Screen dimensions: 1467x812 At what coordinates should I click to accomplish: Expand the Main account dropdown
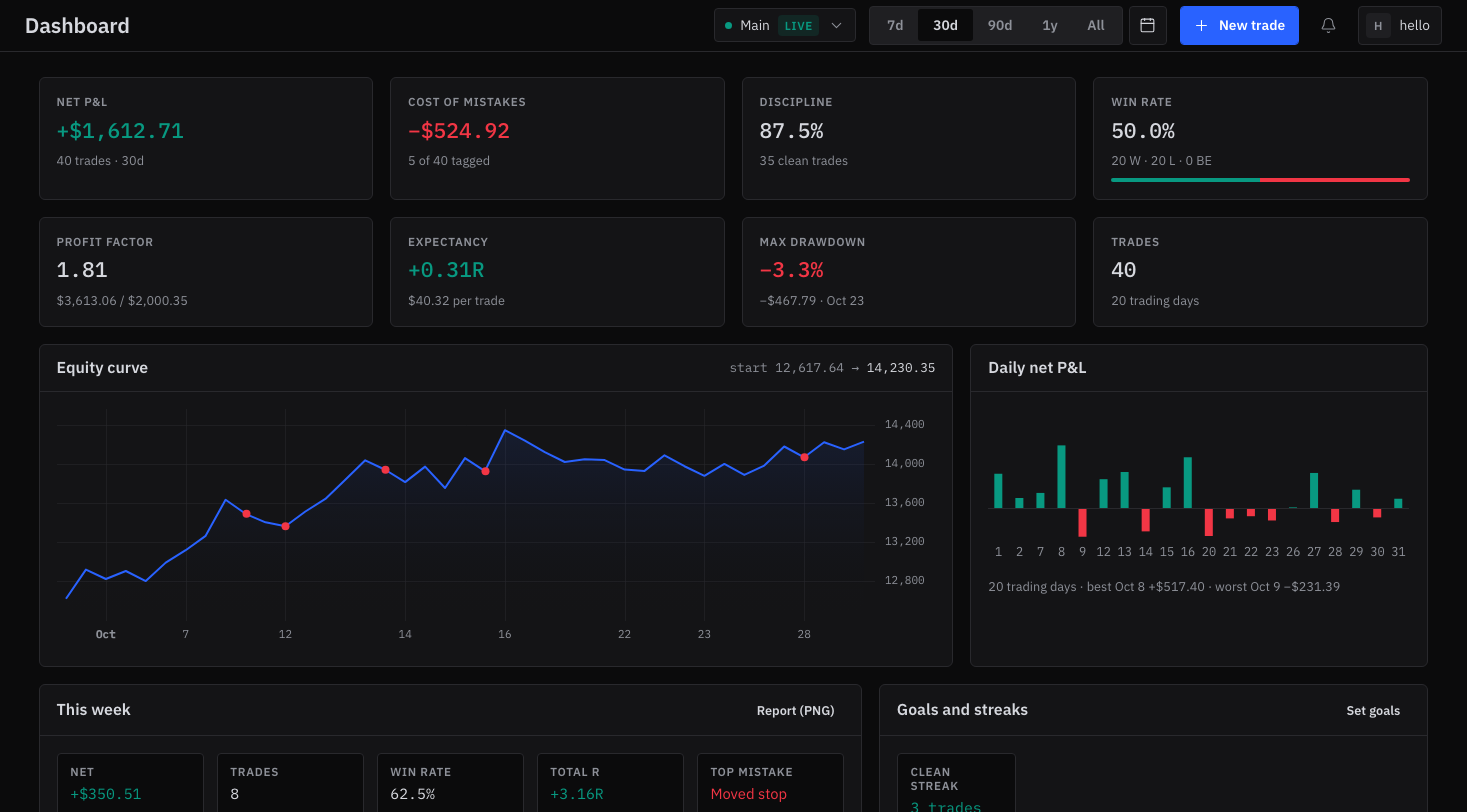coord(785,25)
